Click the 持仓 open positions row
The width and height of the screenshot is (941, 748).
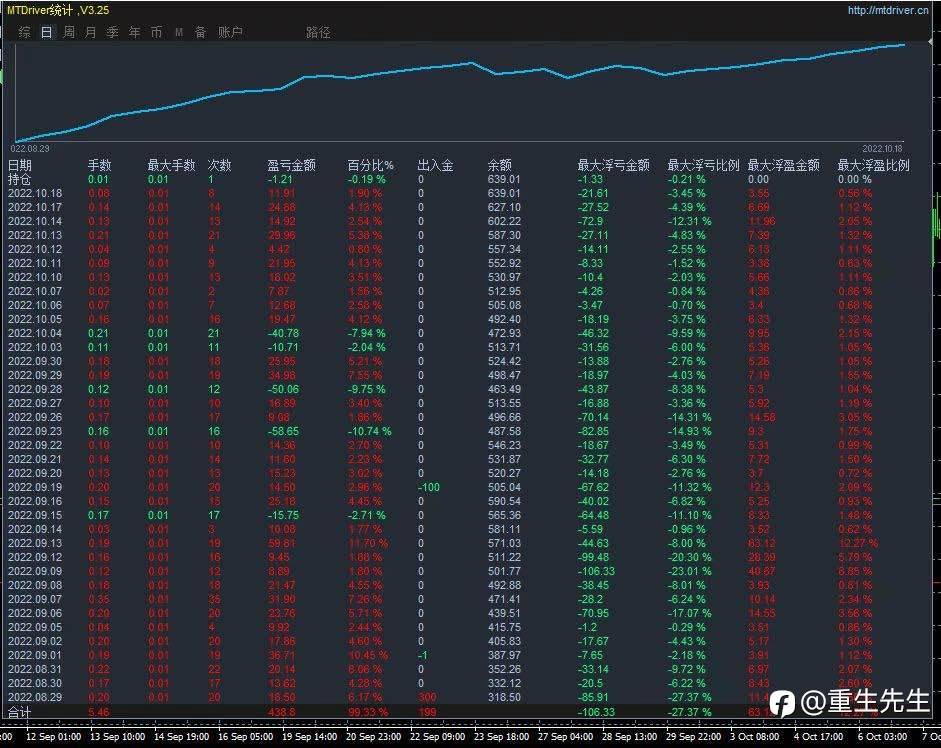[x=20, y=179]
